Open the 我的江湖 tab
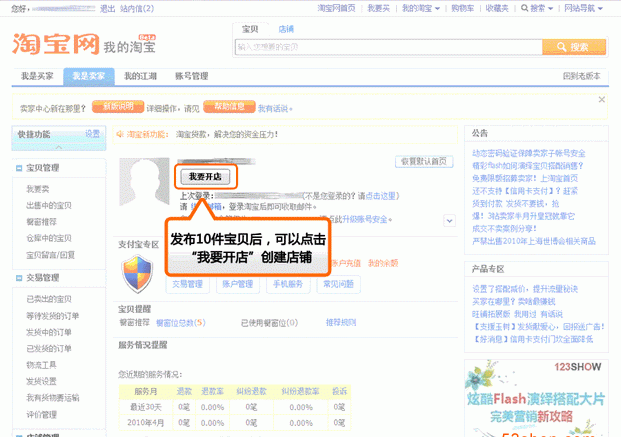 140,76
